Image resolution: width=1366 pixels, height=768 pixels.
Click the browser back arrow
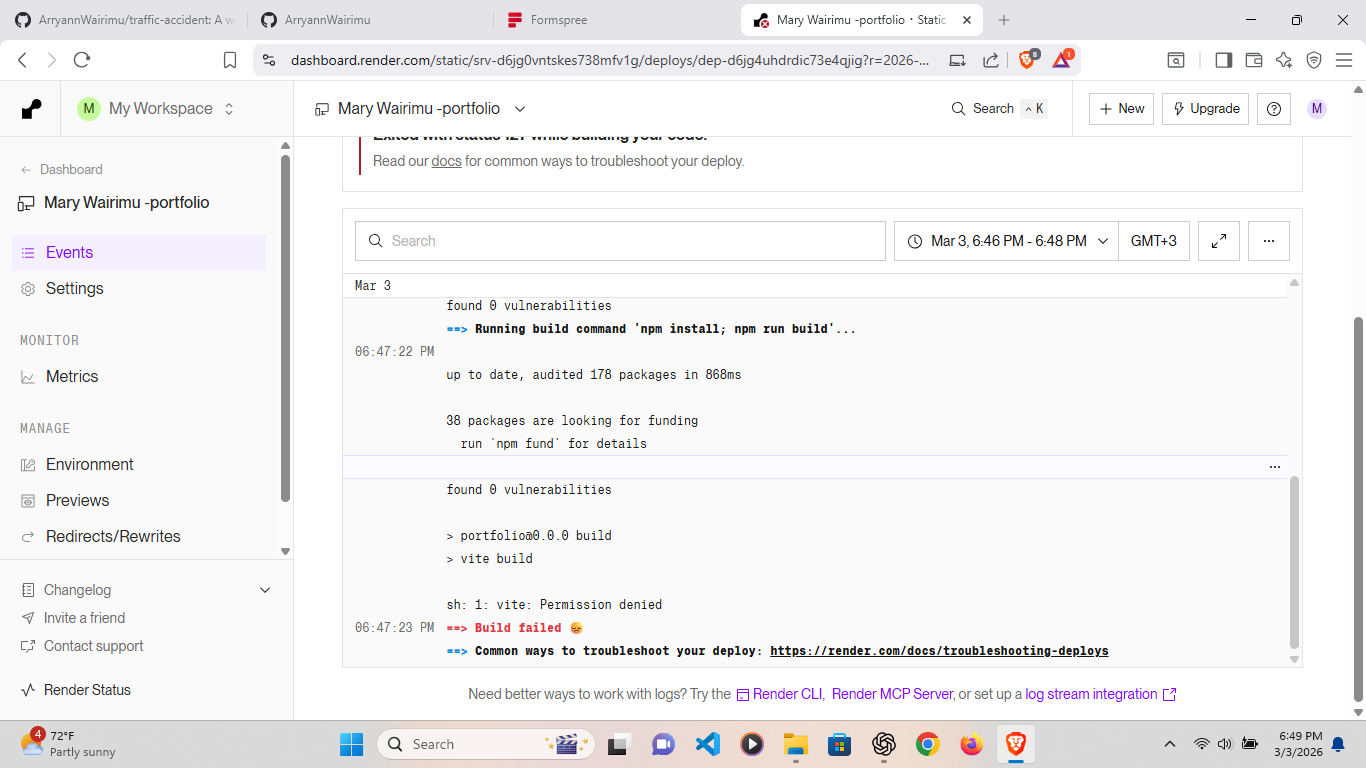pyautogui.click(x=23, y=60)
